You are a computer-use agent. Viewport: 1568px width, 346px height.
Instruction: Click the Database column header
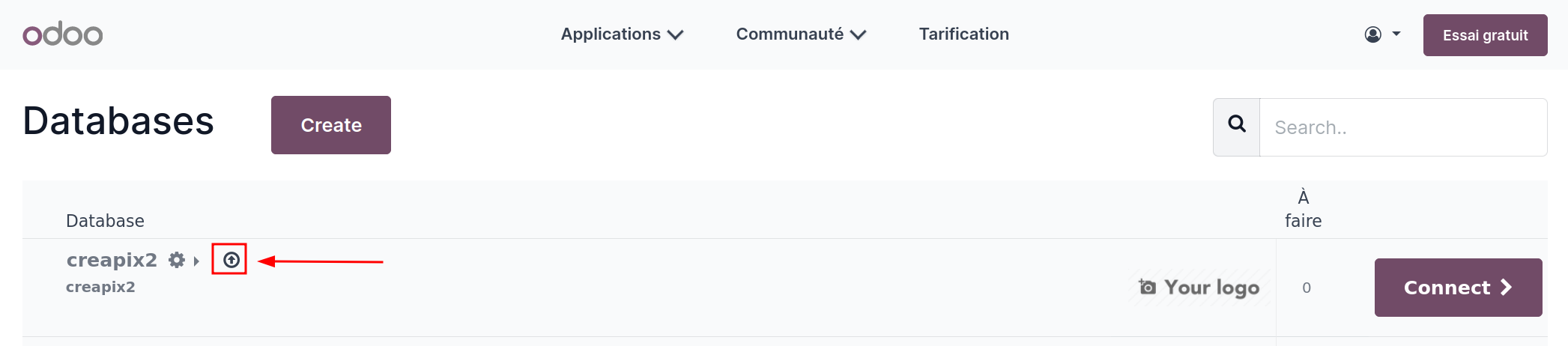tap(105, 221)
